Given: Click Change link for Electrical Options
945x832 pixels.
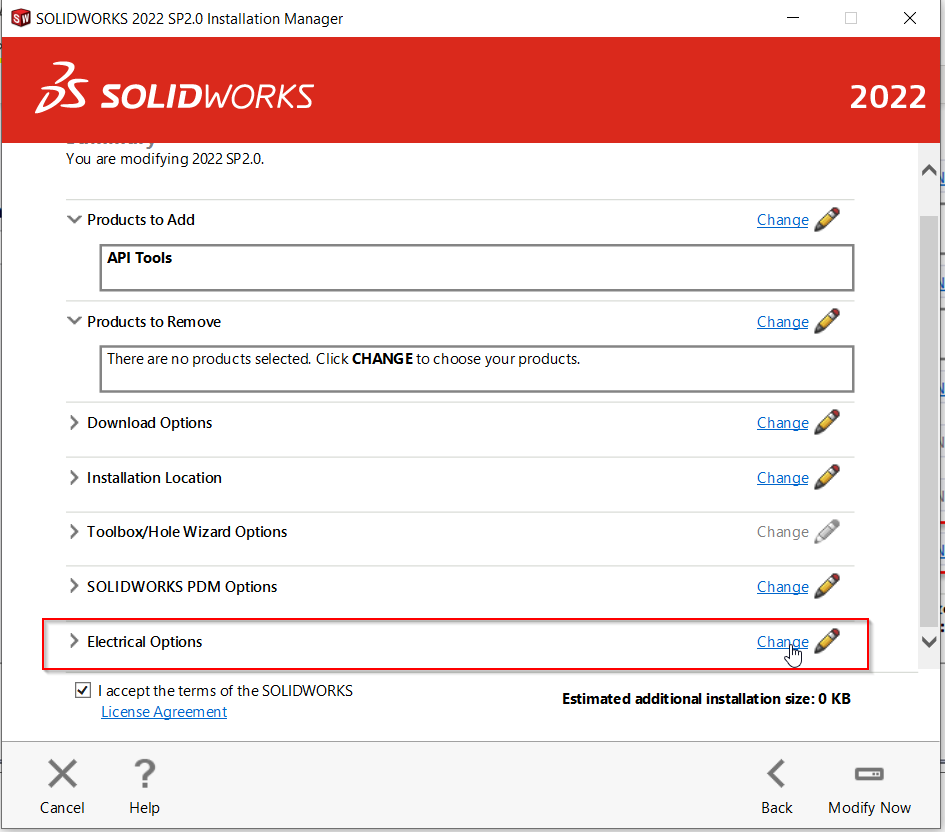Looking at the screenshot, I should [782, 642].
